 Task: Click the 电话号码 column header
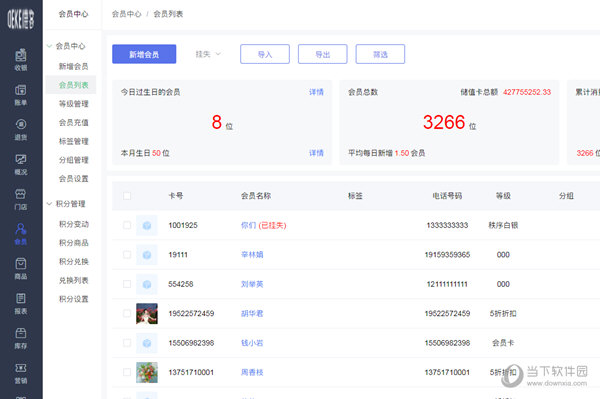point(447,196)
